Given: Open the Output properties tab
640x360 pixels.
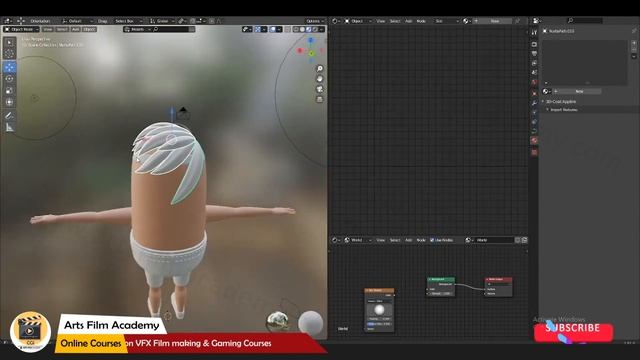Looking at the screenshot, I should point(534,53).
